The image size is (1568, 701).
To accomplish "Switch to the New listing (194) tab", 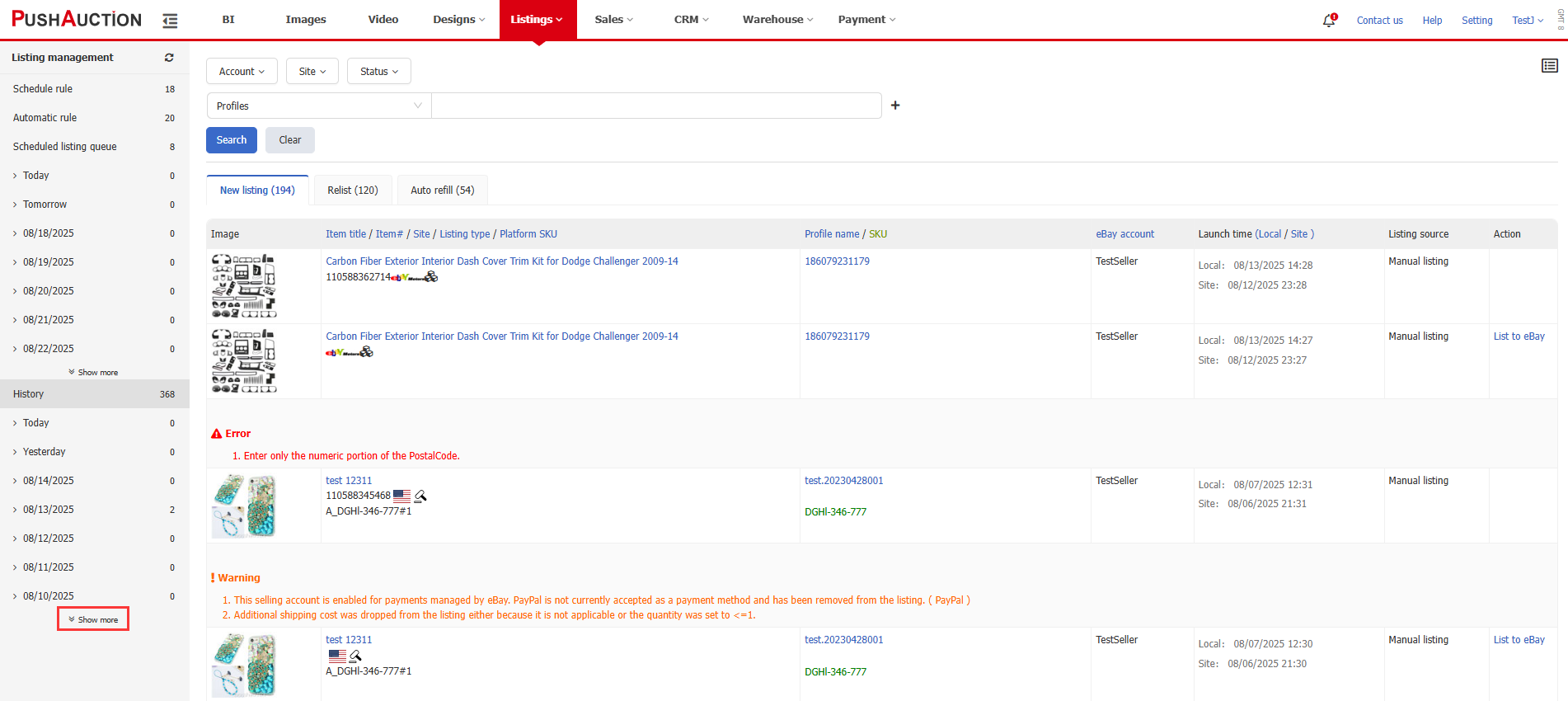I will 257,191.
